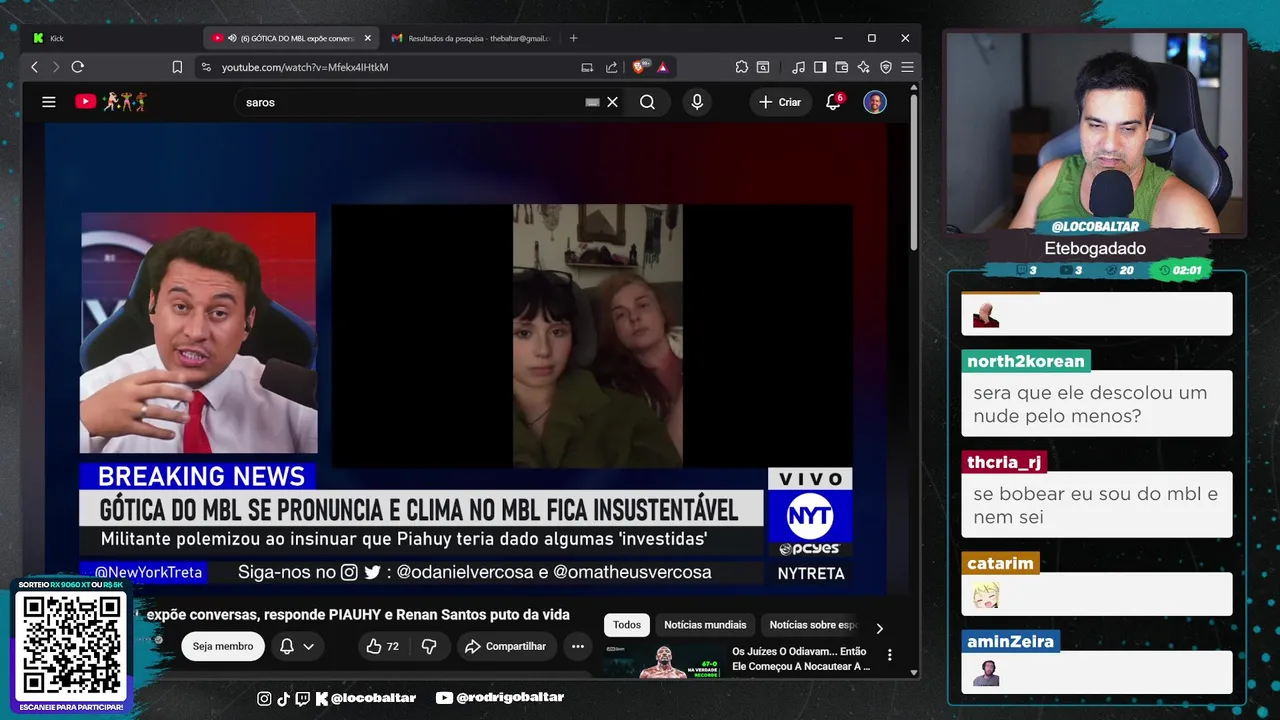Image resolution: width=1280 pixels, height=720 pixels.
Task: Click the youtube.com address bar URL
Action: 305,67
